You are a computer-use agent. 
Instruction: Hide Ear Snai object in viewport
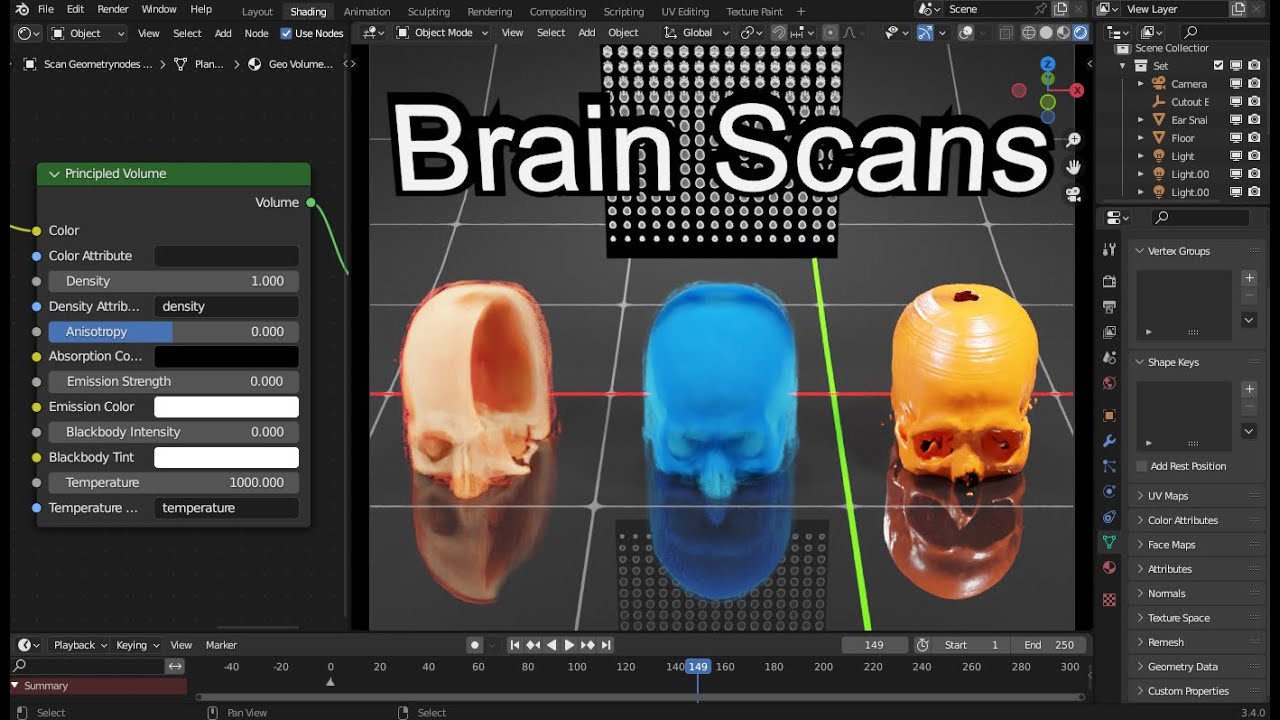[1236, 120]
